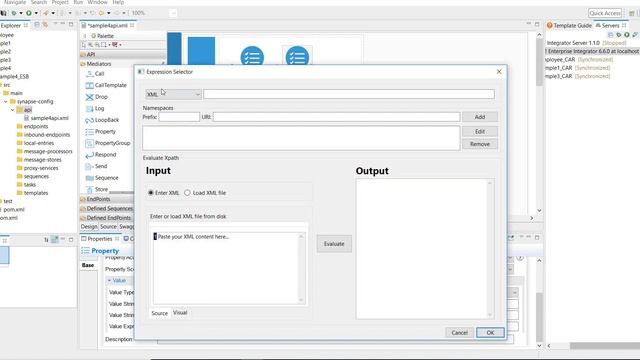Select the Send mediator in the palette

tap(96, 167)
